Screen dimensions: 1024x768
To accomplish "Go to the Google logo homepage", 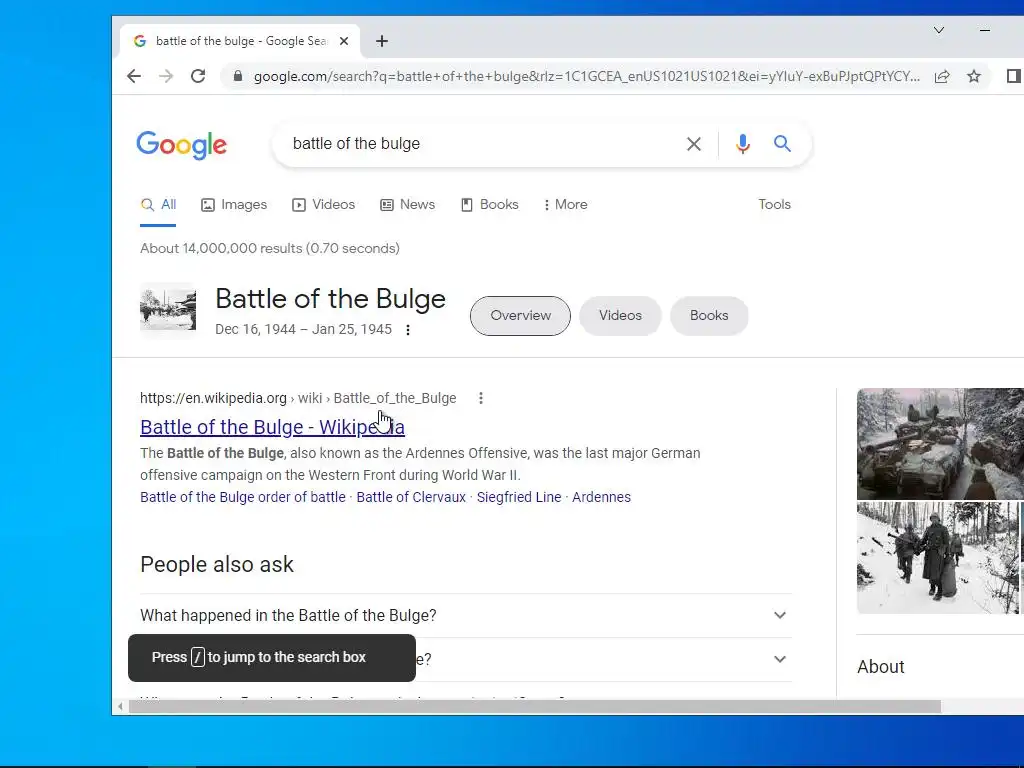I will coord(182,145).
